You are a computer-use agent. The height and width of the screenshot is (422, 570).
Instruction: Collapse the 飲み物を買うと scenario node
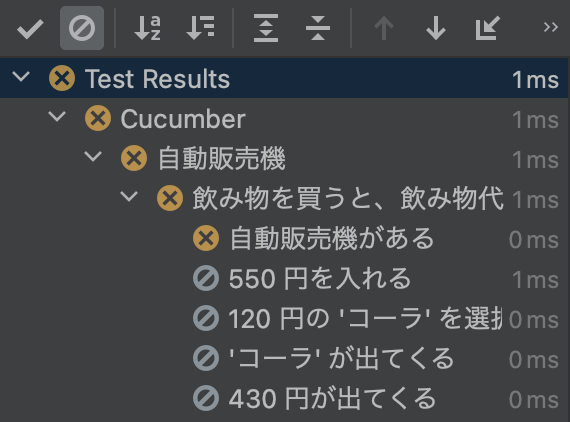click(x=129, y=197)
